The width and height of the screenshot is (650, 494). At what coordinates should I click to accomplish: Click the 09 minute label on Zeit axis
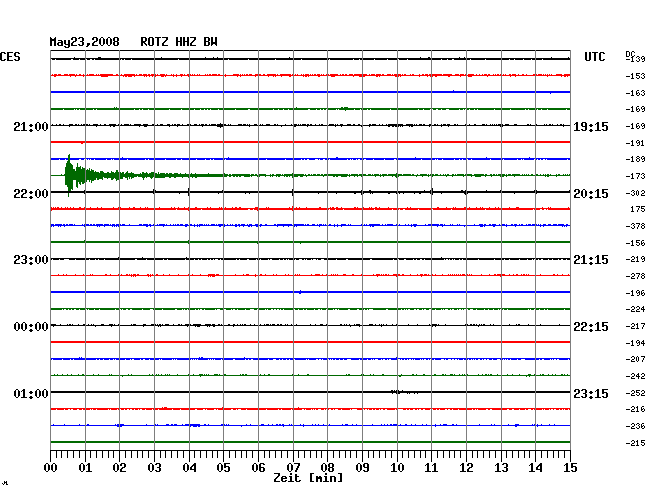[x=362, y=468]
